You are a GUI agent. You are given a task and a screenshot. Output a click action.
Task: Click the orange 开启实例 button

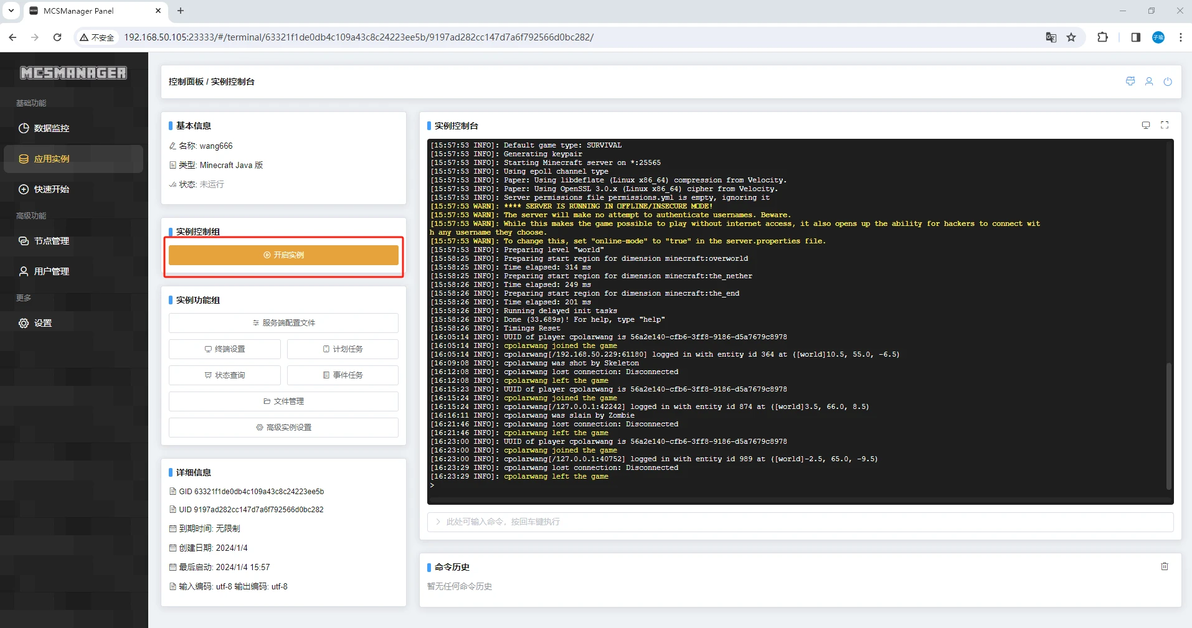pos(284,255)
